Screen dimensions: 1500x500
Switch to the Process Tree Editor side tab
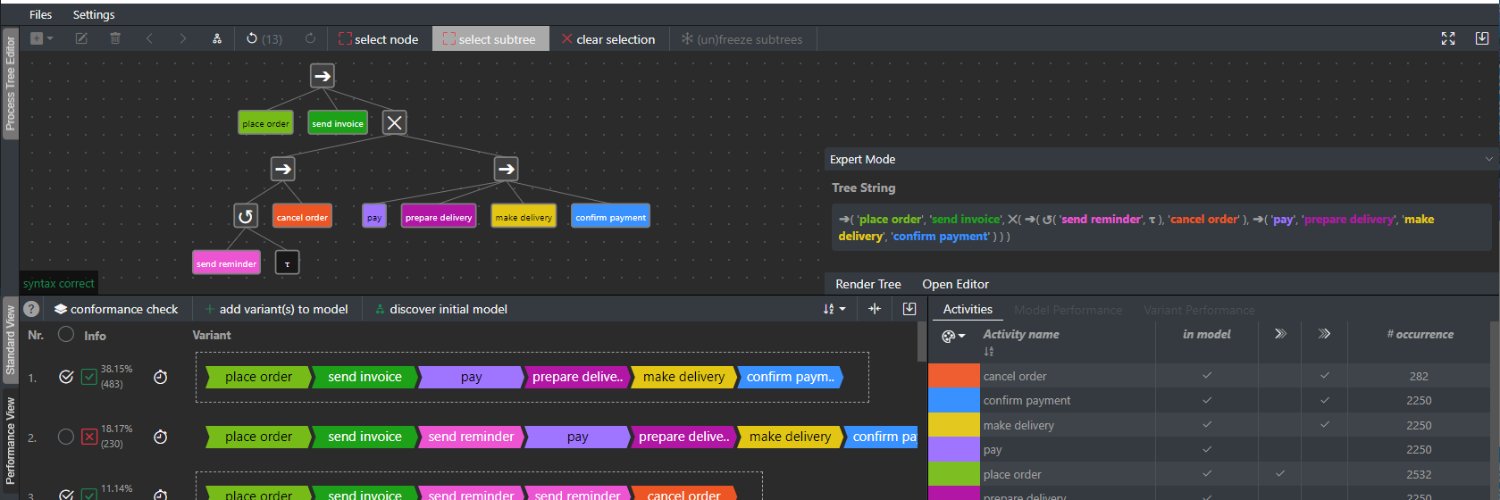click(x=10, y=84)
